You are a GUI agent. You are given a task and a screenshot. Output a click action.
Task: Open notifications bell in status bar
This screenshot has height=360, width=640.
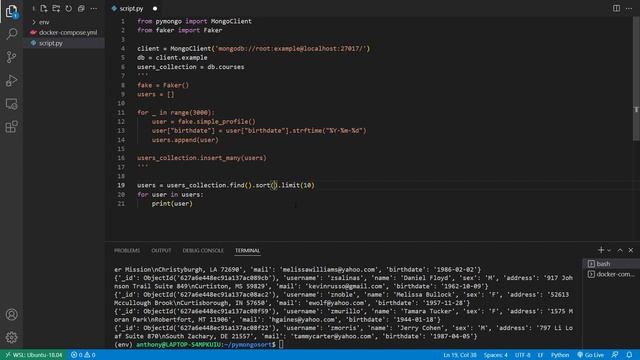point(629,355)
